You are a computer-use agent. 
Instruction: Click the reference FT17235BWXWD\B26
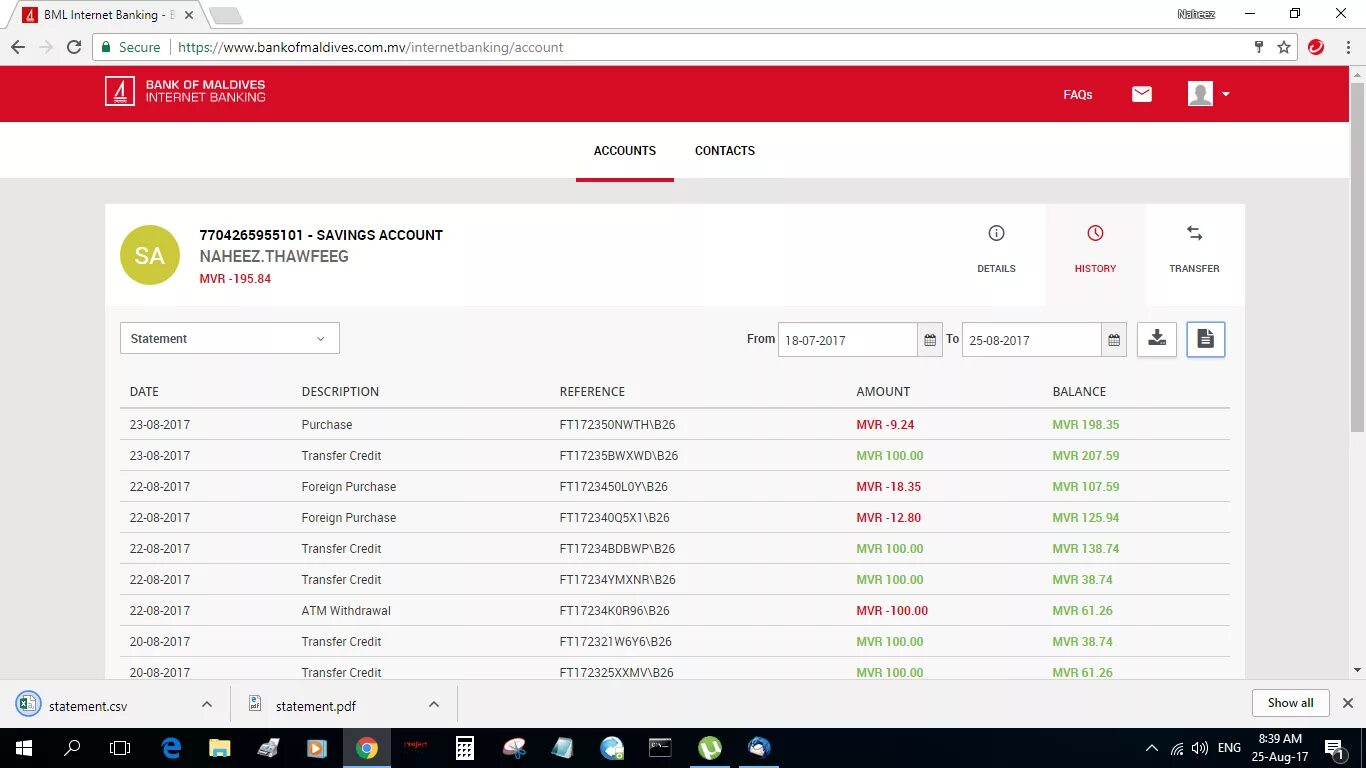pyautogui.click(x=619, y=456)
